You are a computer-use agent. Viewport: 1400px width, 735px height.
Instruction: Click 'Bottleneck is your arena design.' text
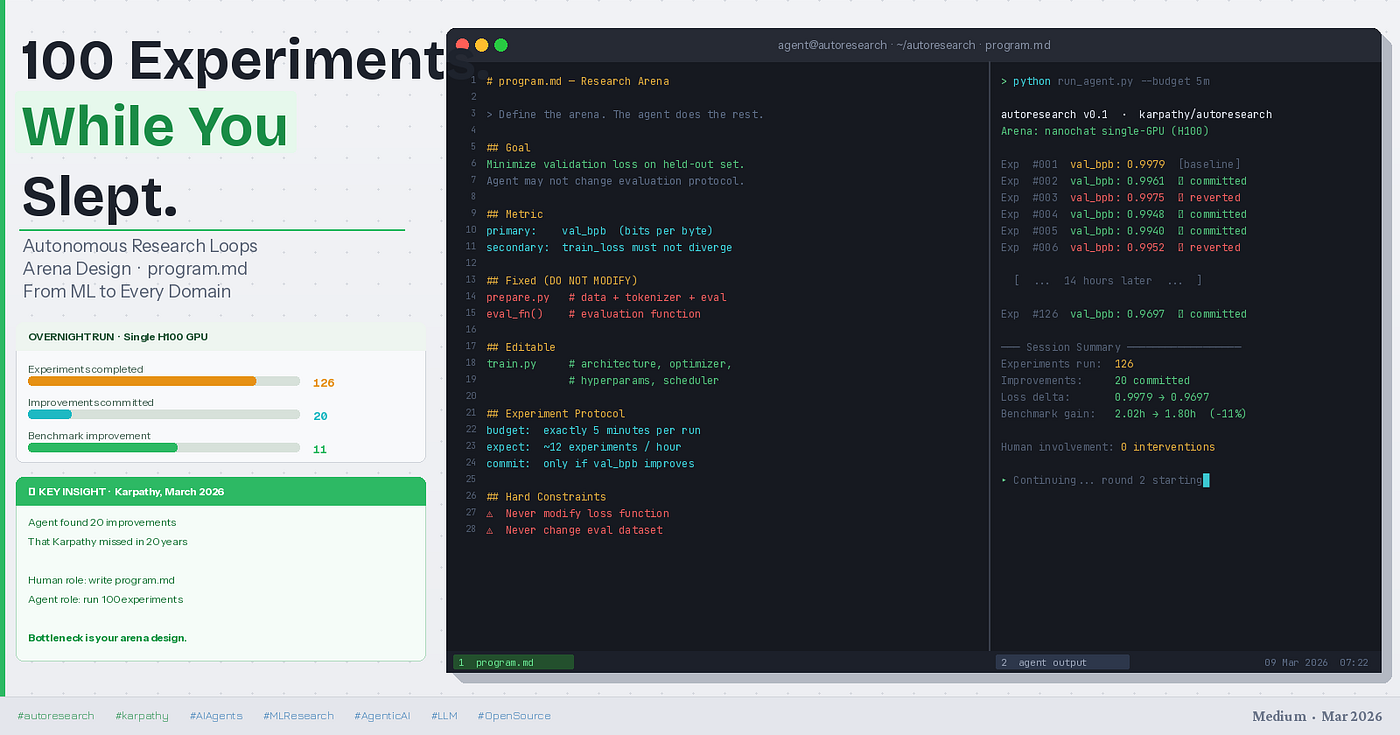click(x=107, y=638)
